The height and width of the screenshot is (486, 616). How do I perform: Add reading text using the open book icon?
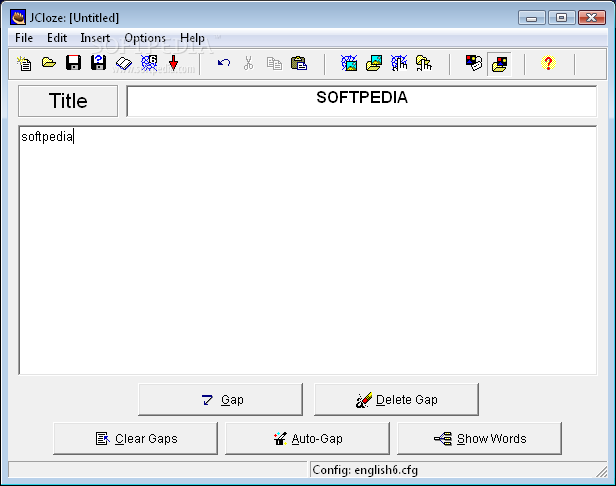tap(124, 63)
